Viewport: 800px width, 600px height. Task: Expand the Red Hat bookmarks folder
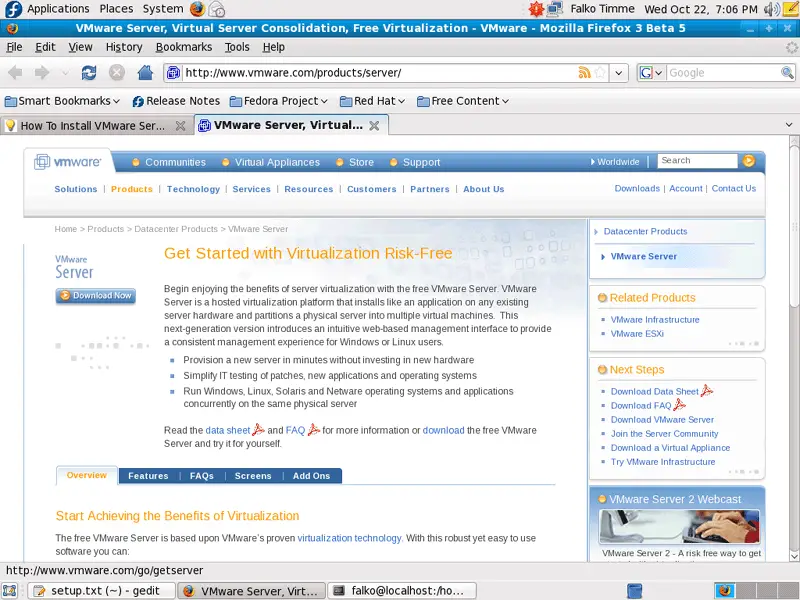tap(372, 101)
